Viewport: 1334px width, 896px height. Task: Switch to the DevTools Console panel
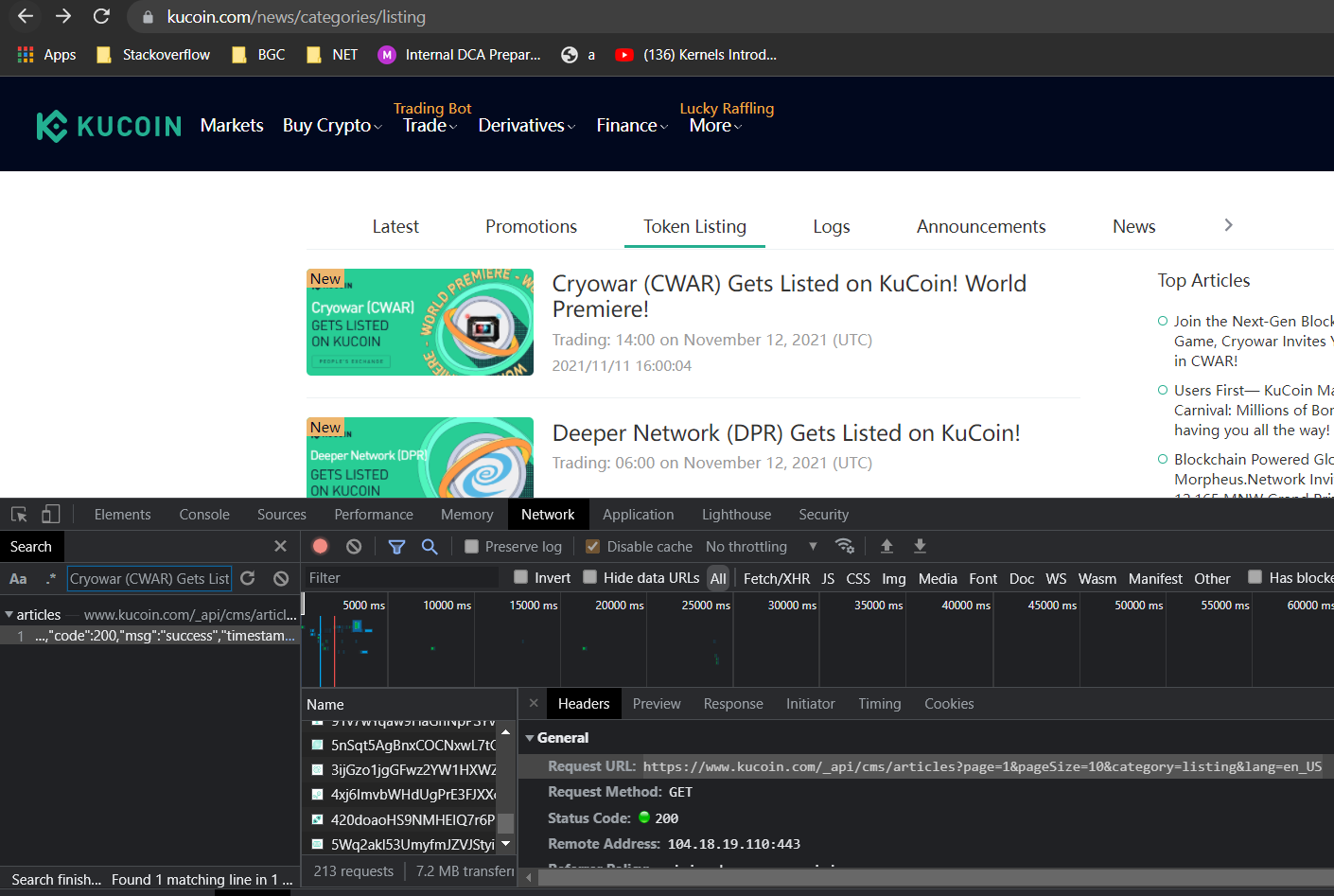point(204,515)
